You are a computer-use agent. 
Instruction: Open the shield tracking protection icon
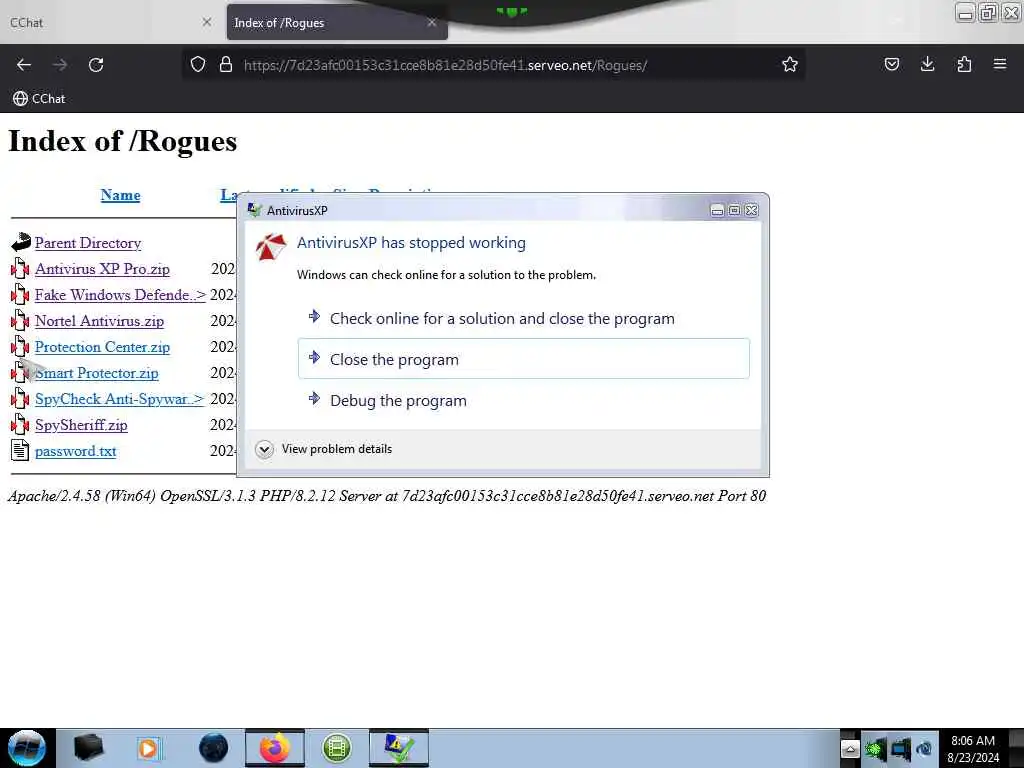click(x=198, y=65)
